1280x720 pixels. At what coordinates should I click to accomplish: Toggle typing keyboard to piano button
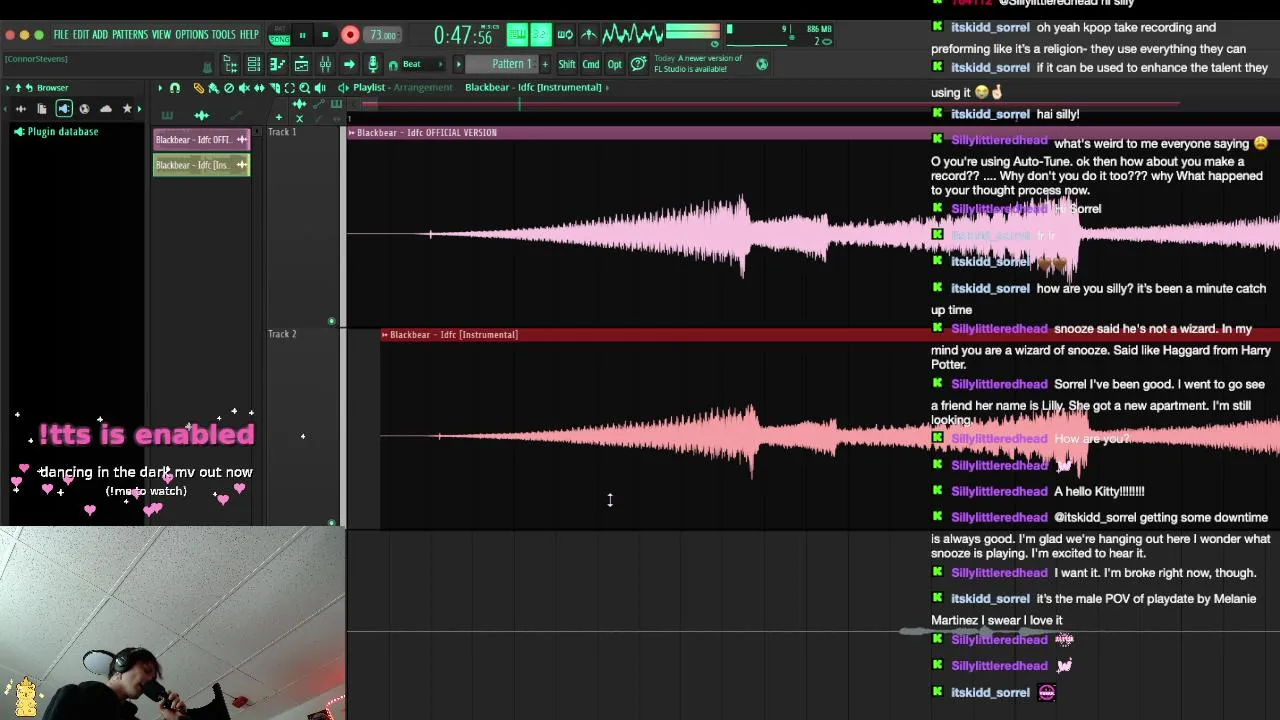pos(517,35)
